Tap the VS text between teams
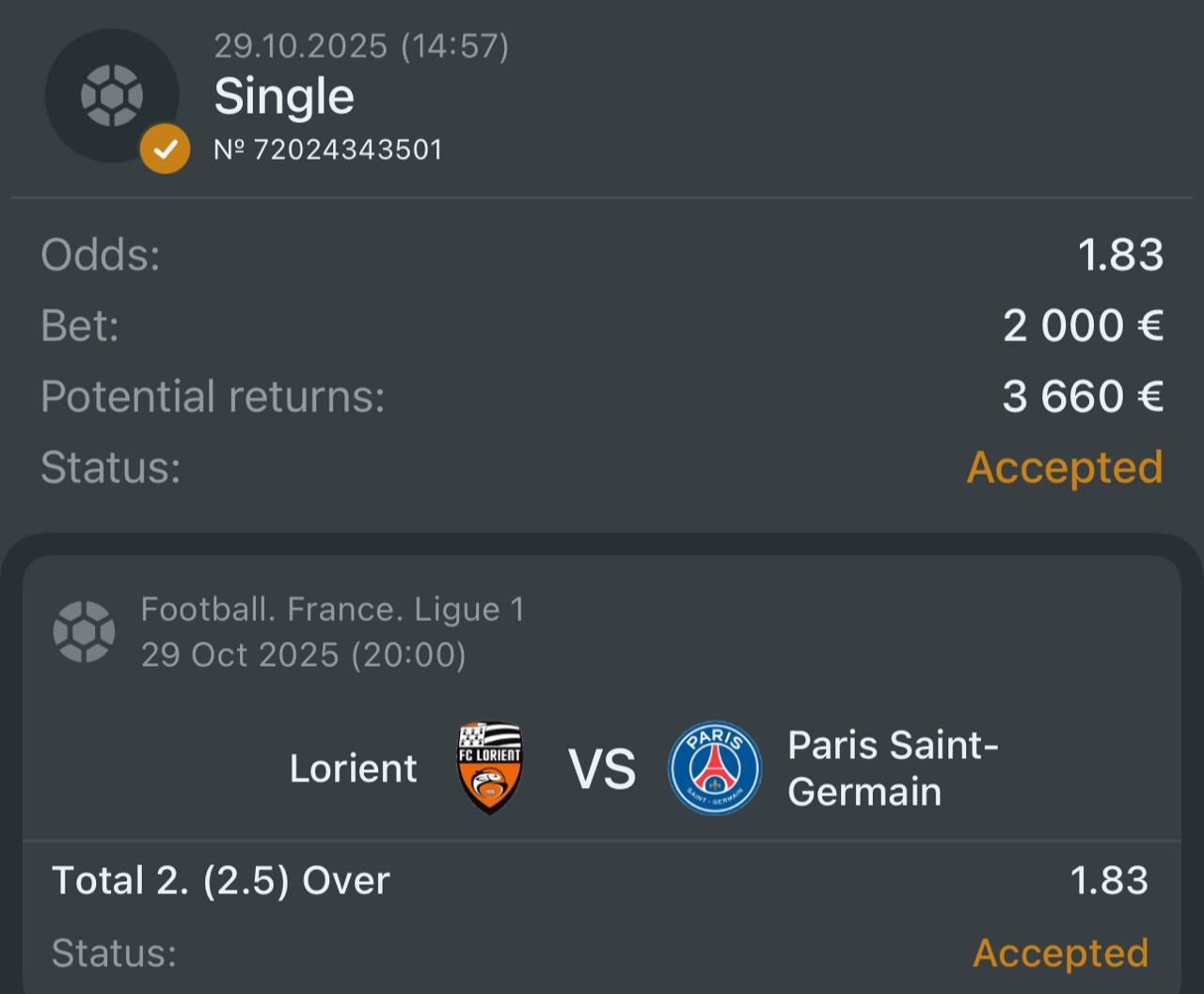Viewport: 1204px width, 994px height. pyautogui.click(x=602, y=769)
